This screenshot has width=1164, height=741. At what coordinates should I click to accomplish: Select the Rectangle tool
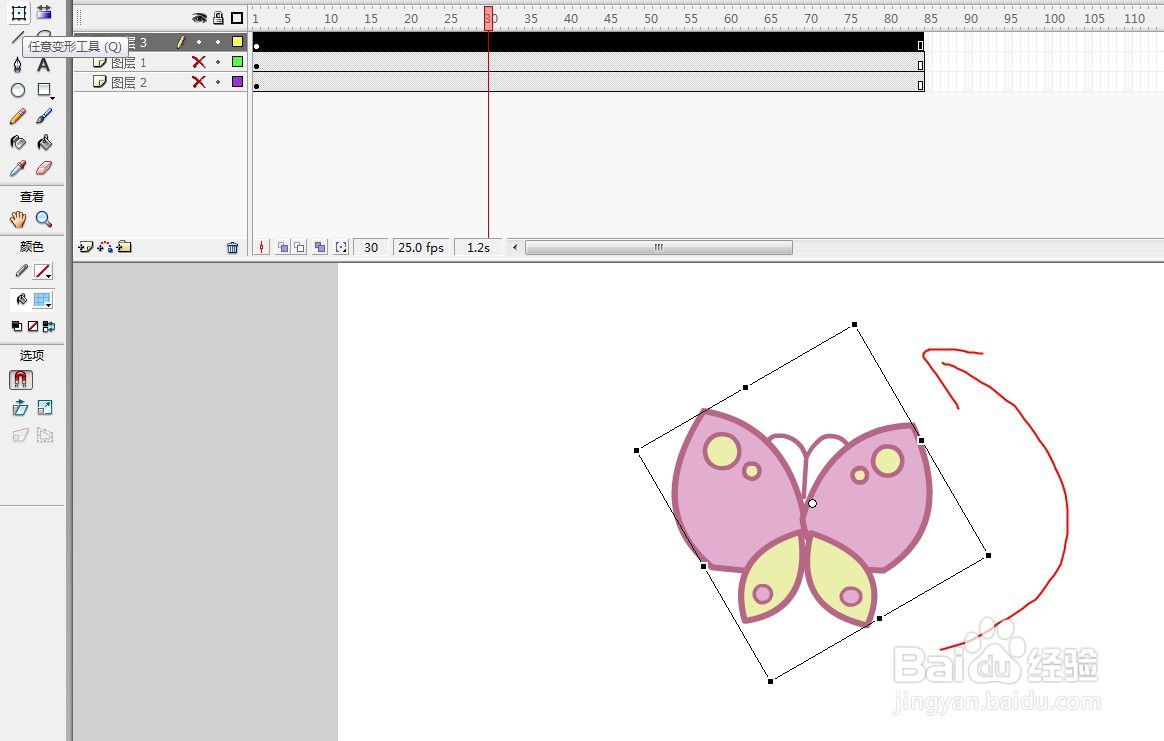point(44,90)
